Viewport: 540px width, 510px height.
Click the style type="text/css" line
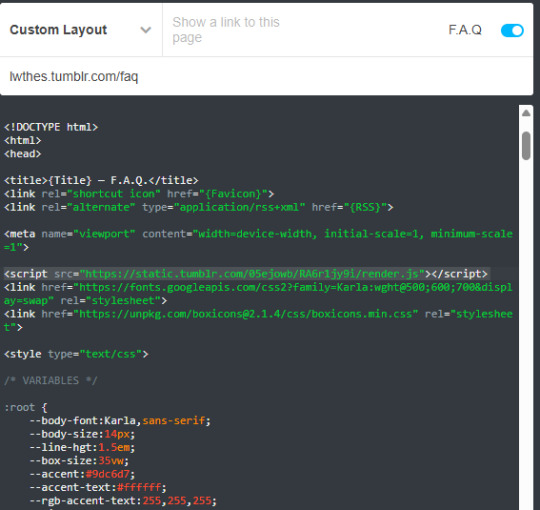(76, 354)
